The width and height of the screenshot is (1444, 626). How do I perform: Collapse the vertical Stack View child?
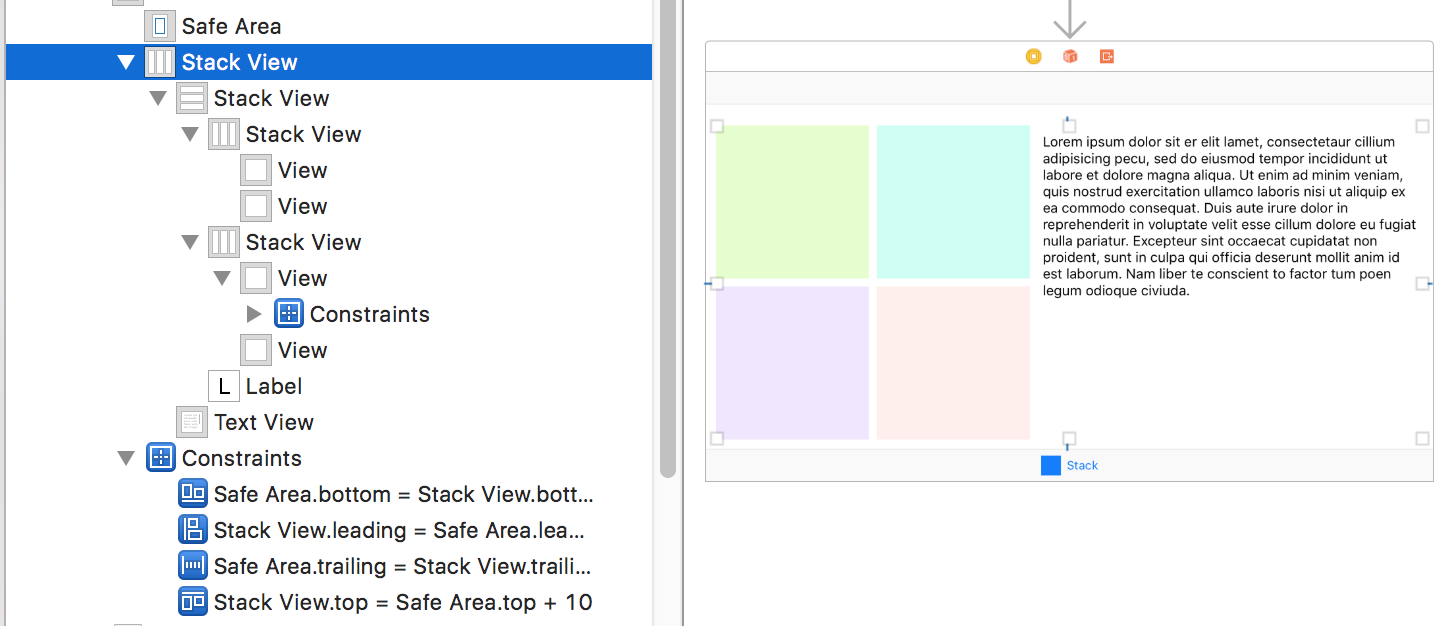point(157,98)
